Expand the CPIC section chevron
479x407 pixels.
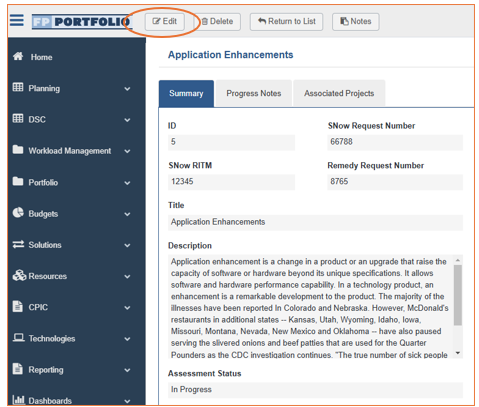(x=127, y=308)
